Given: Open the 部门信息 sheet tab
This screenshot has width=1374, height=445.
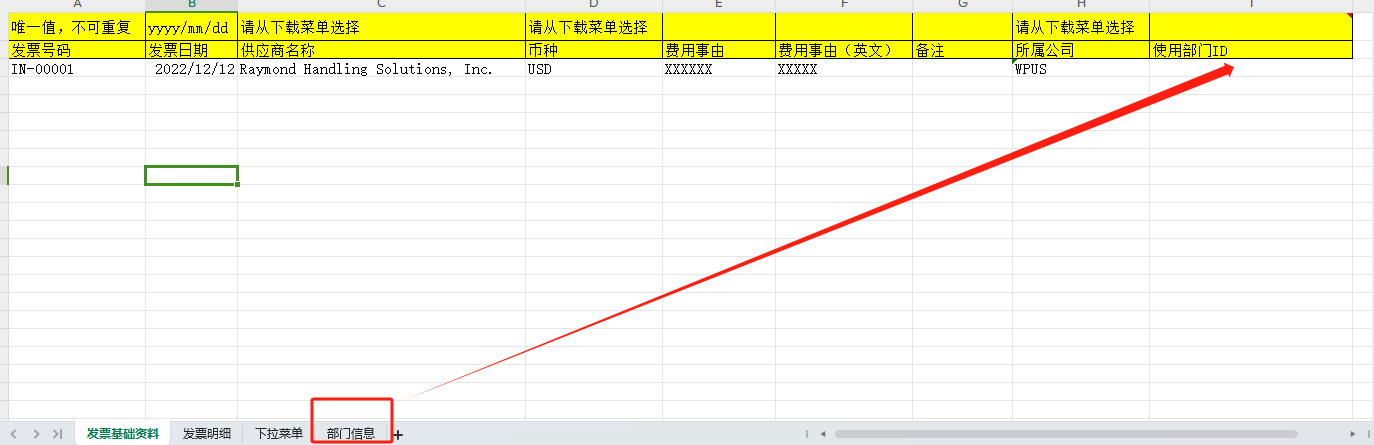Looking at the screenshot, I should point(351,434).
